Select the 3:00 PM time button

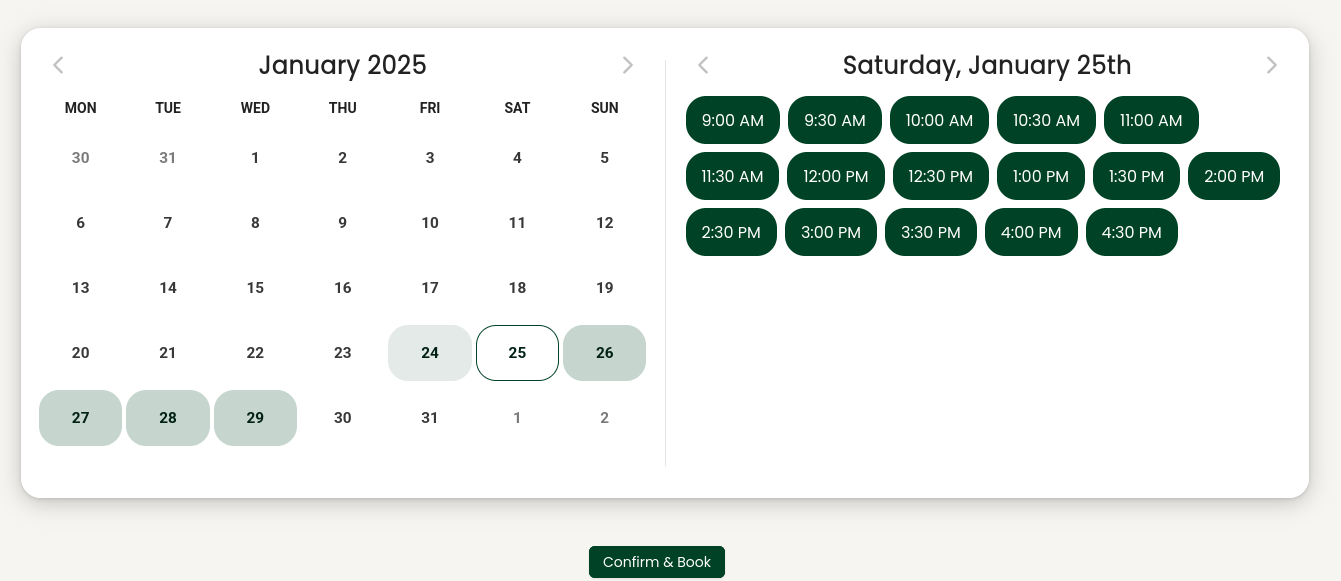click(830, 232)
